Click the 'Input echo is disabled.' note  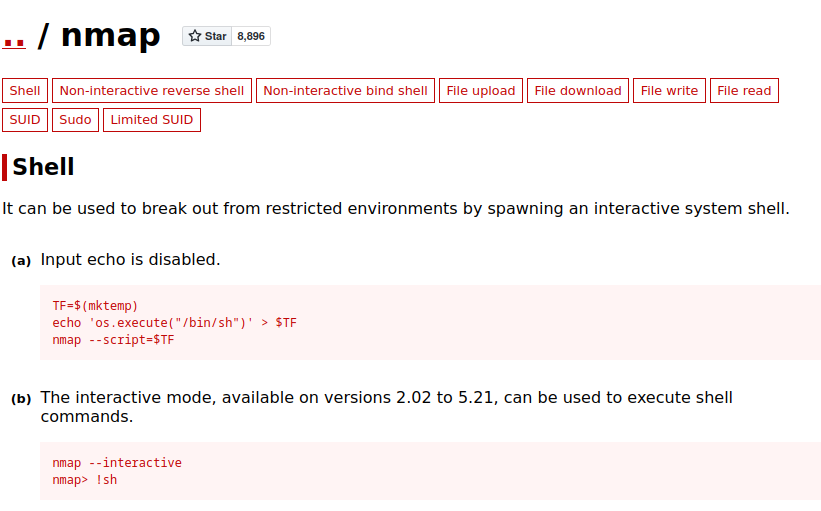130,260
